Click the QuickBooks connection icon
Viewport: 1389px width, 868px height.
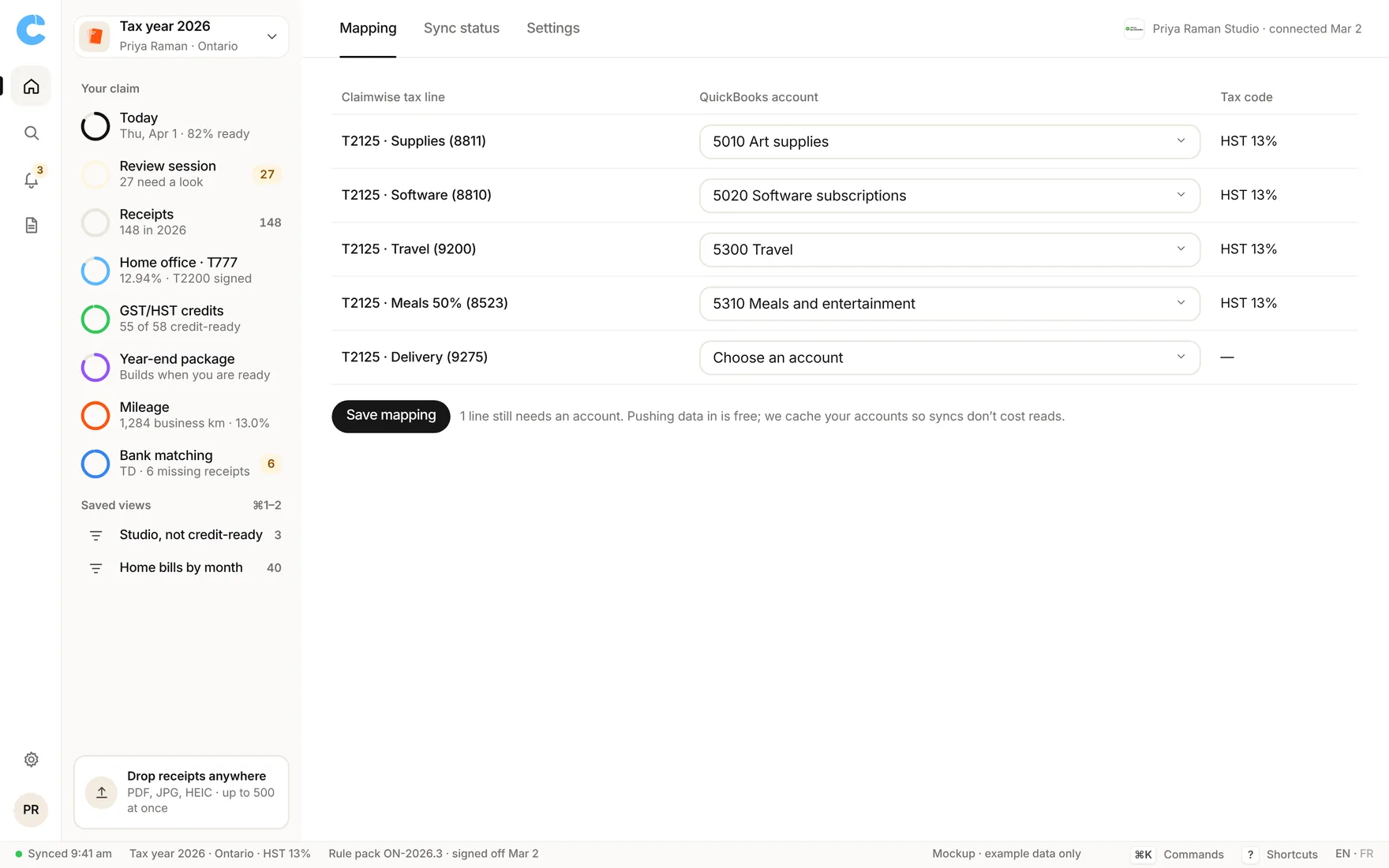[x=1134, y=28]
